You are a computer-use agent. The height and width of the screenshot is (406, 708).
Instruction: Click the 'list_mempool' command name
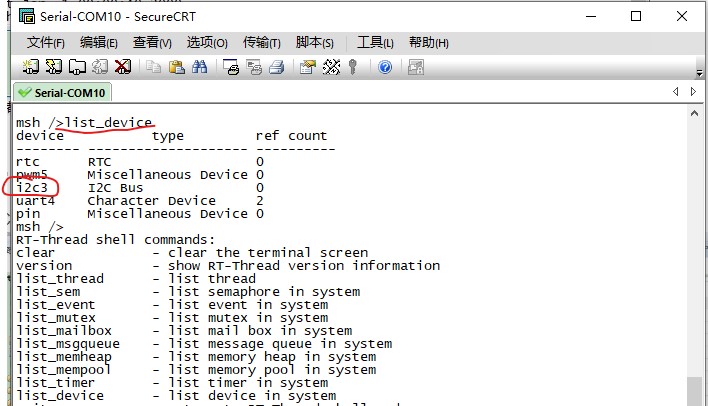pos(64,370)
